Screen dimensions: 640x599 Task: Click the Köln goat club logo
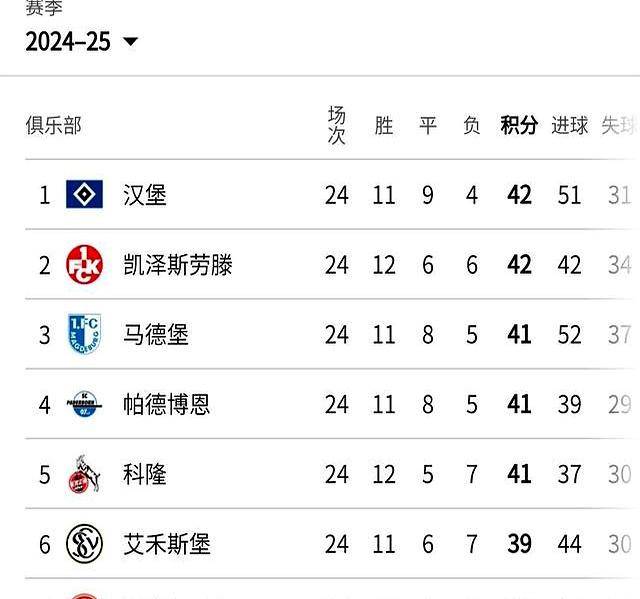click(x=84, y=474)
